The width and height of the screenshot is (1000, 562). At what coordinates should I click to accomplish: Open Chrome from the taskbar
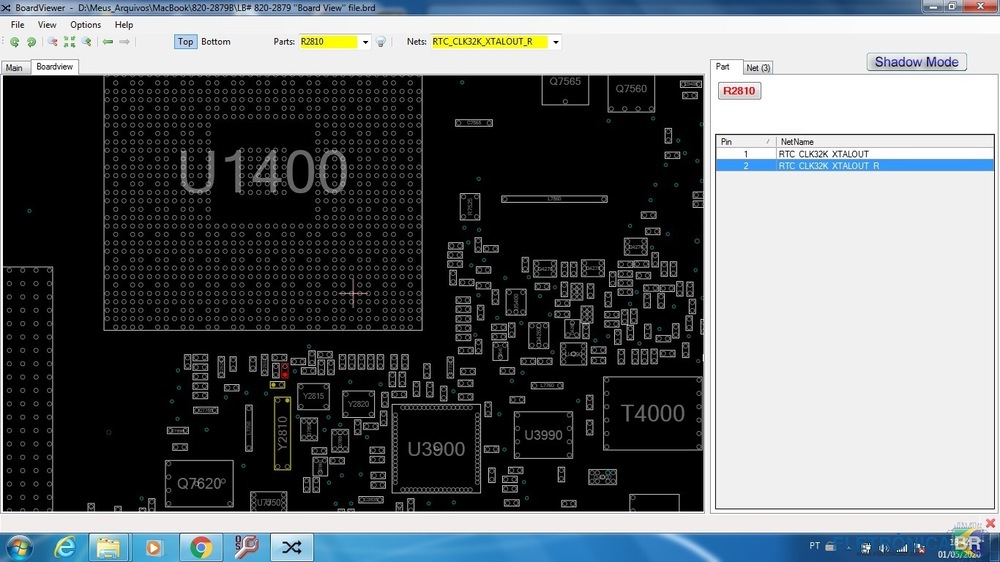(x=200, y=547)
